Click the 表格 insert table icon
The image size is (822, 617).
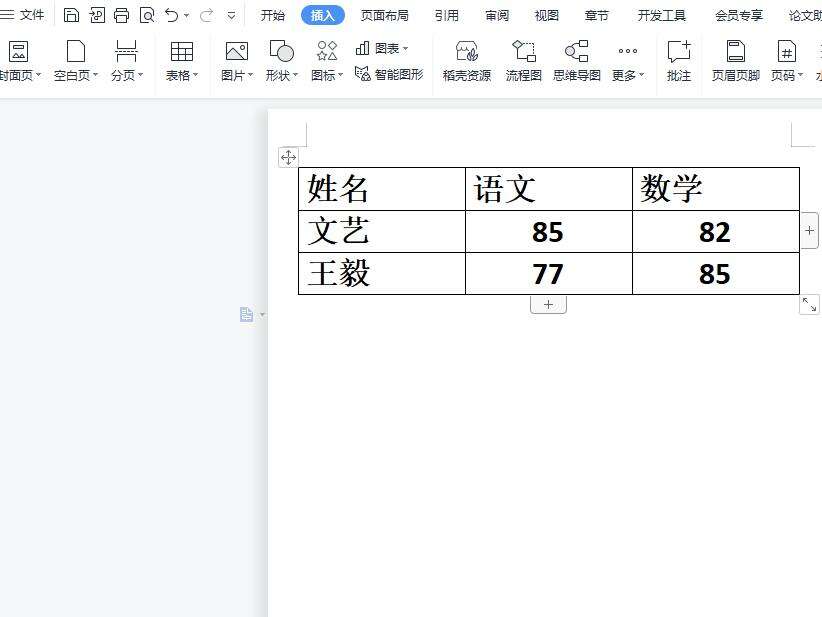(x=182, y=51)
